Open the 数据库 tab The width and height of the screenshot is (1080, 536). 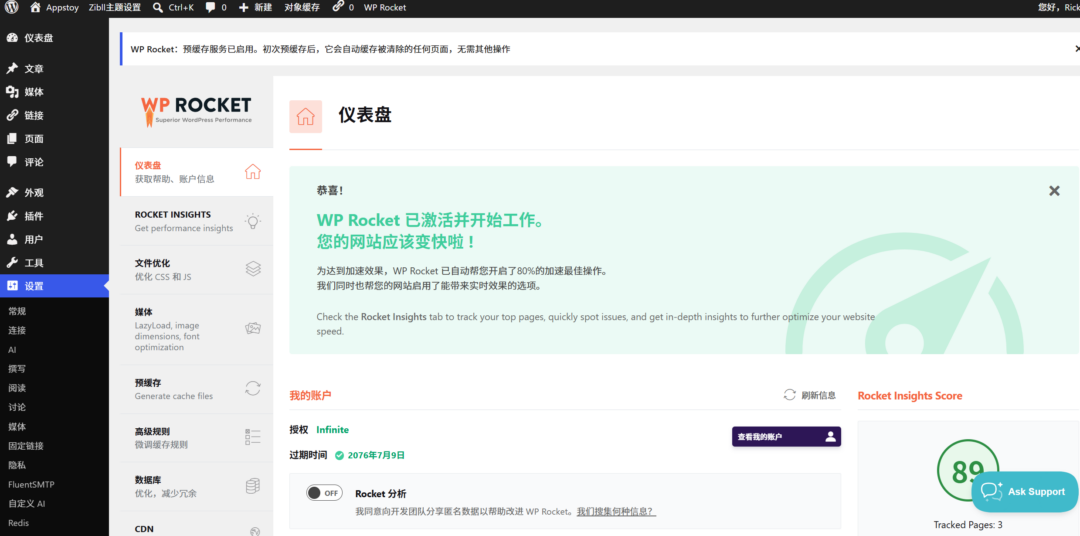pos(196,486)
